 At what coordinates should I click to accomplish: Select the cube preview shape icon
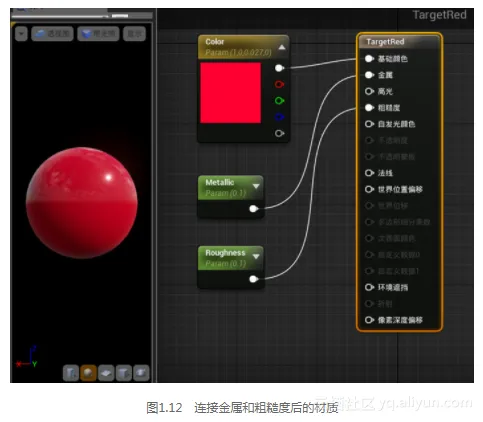pyautogui.click(x=123, y=373)
